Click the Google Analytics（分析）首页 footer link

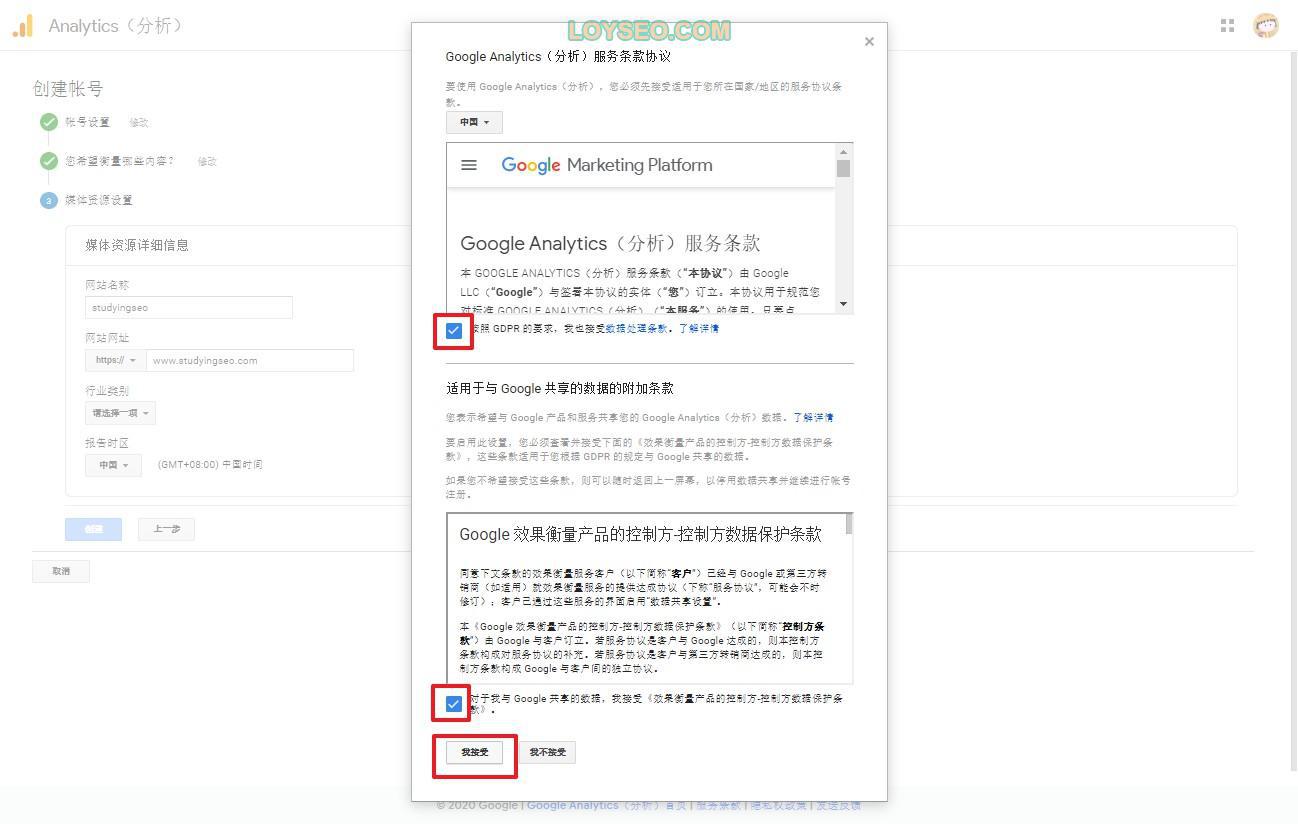click(x=607, y=805)
